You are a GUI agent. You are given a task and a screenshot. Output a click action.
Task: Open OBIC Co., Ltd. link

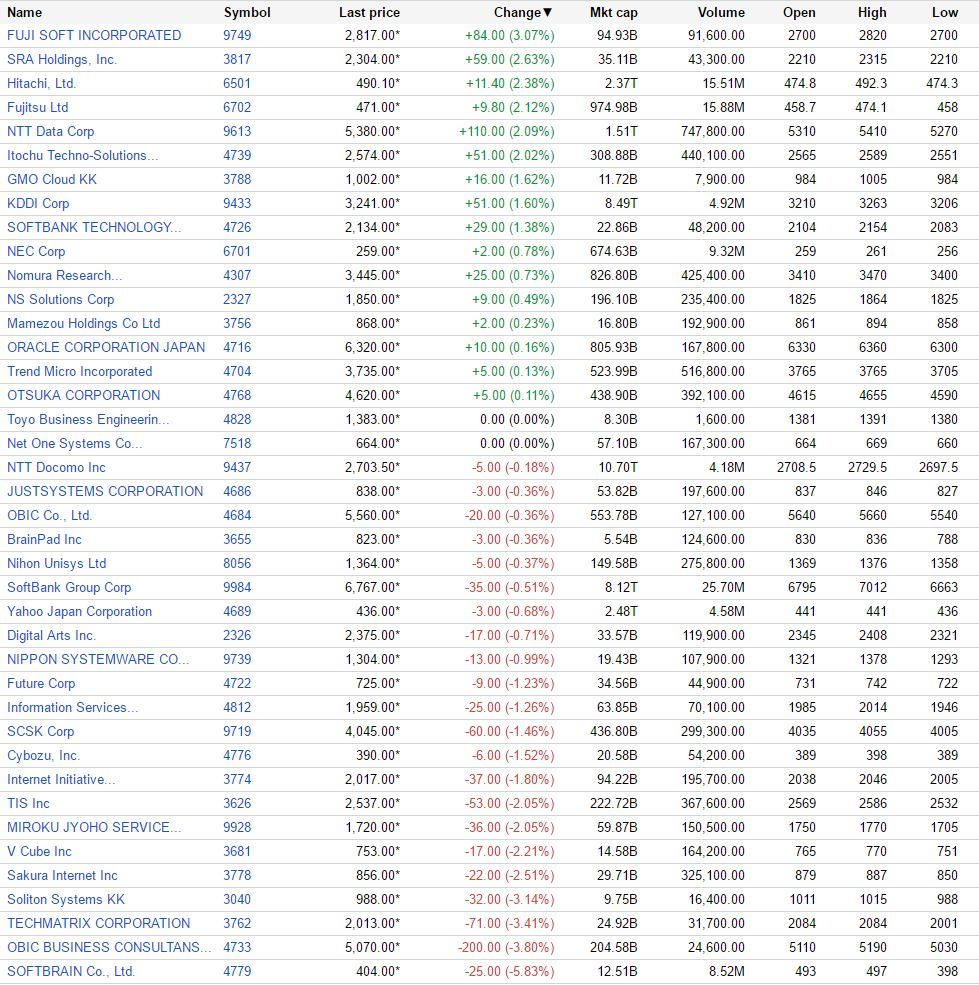[x=50, y=515]
